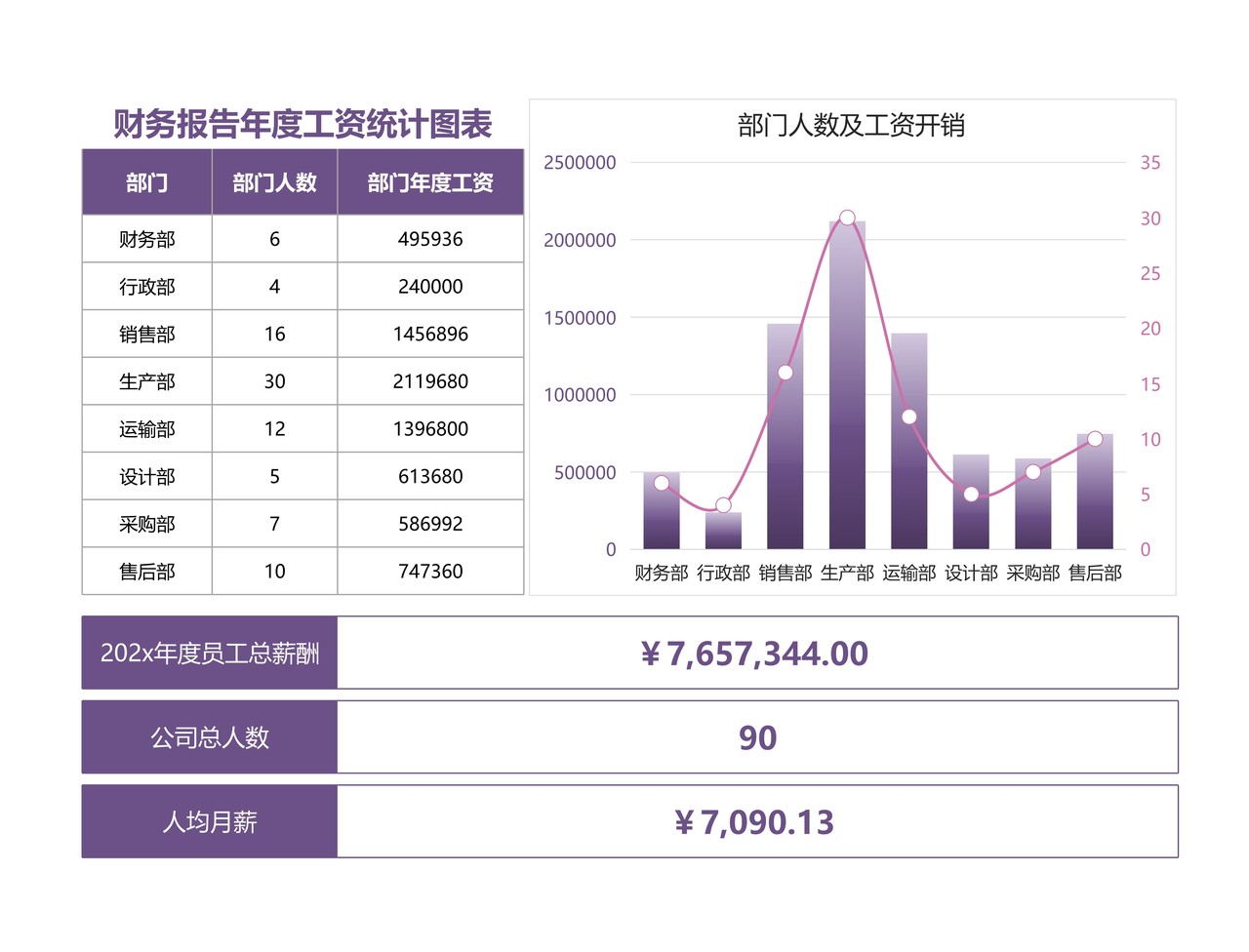
Task: Click the 销售部 headcount cell showing 16
Action: 274,334
